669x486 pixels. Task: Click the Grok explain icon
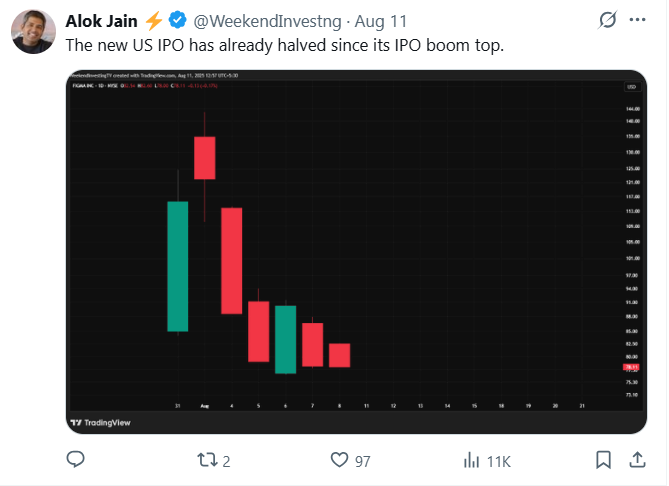608,20
